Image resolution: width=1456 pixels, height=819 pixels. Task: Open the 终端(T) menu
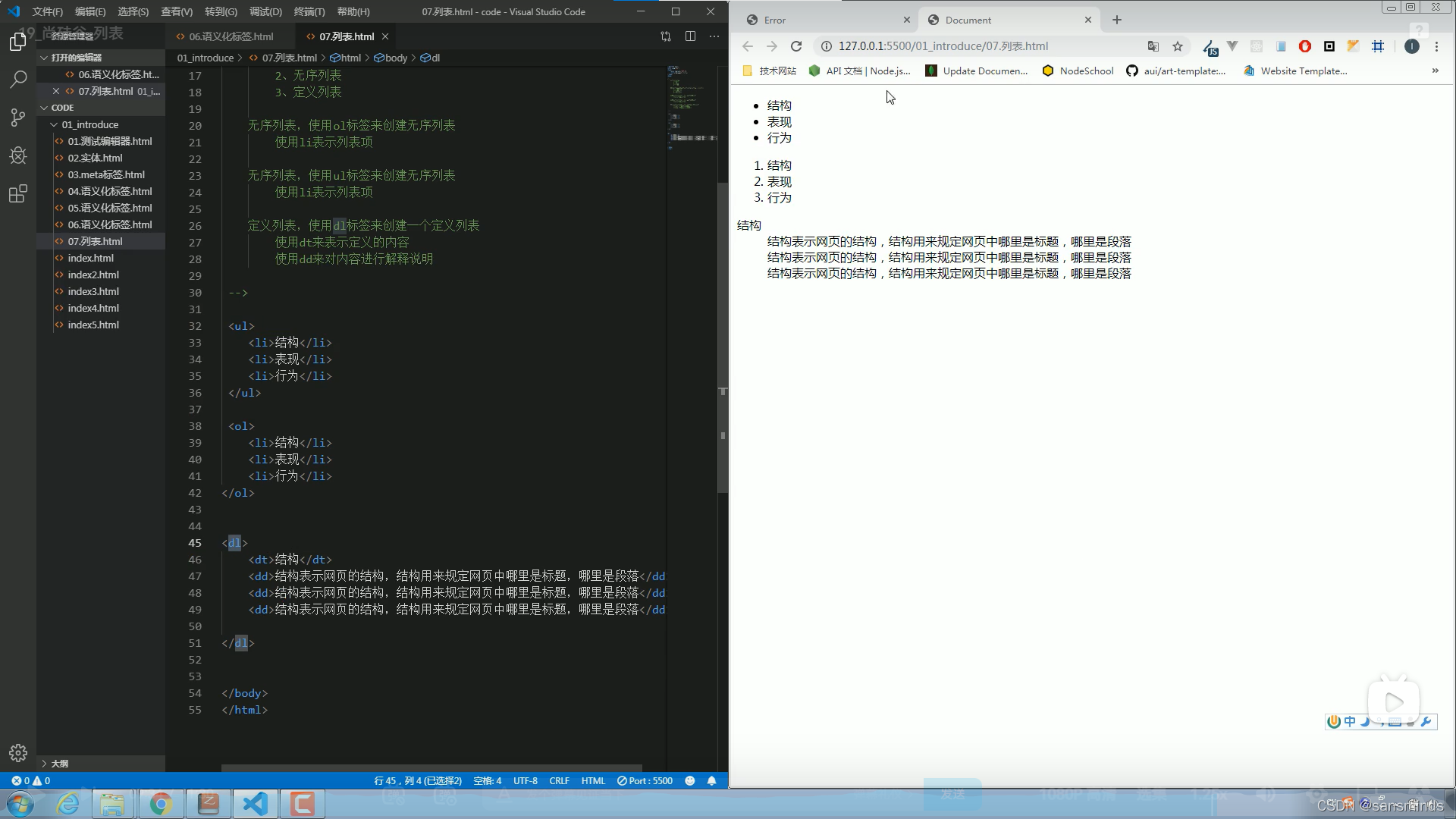(x=309, y=11)
